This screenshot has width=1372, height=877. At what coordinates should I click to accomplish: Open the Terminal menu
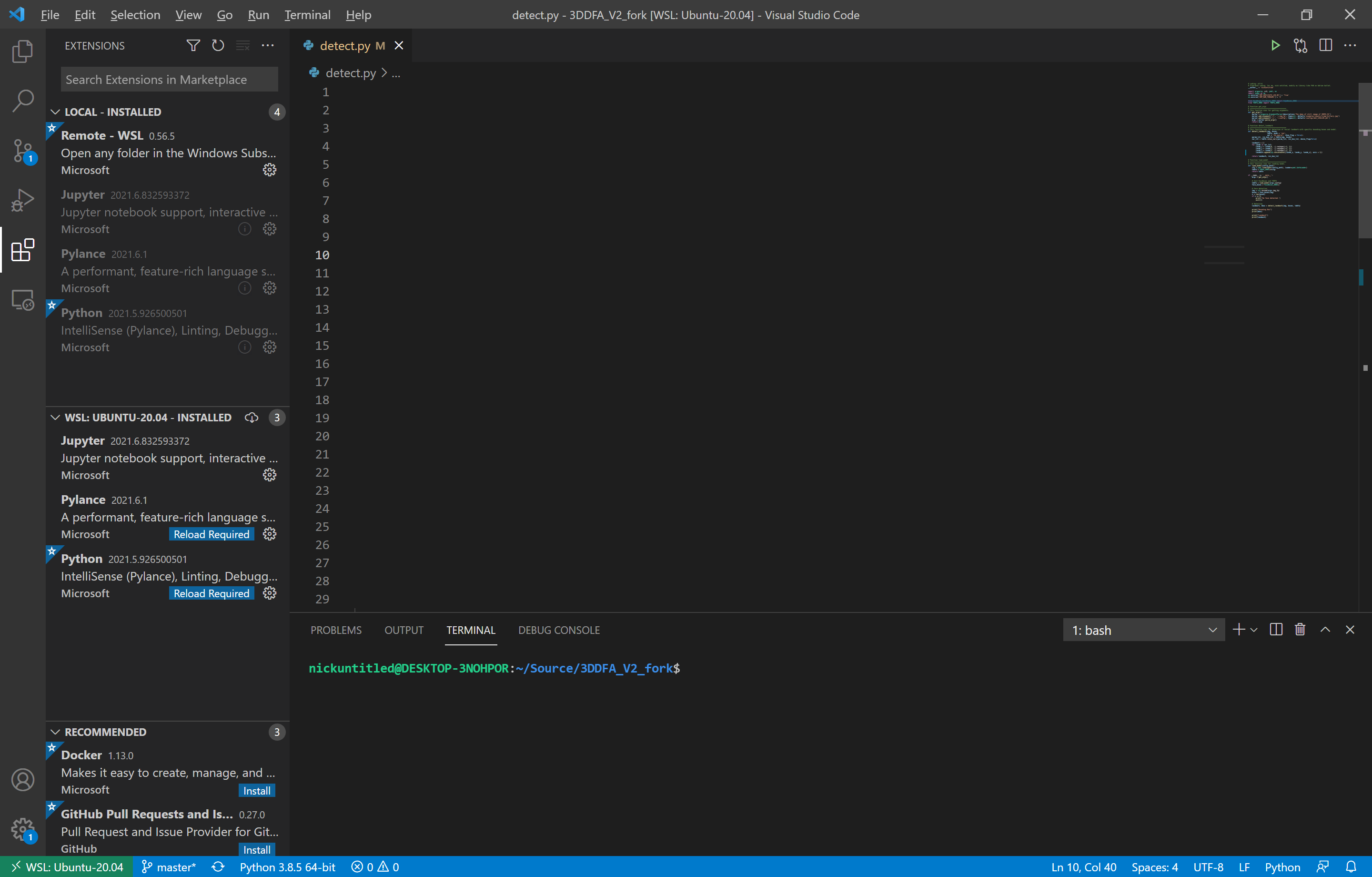[x=307, y=15]
